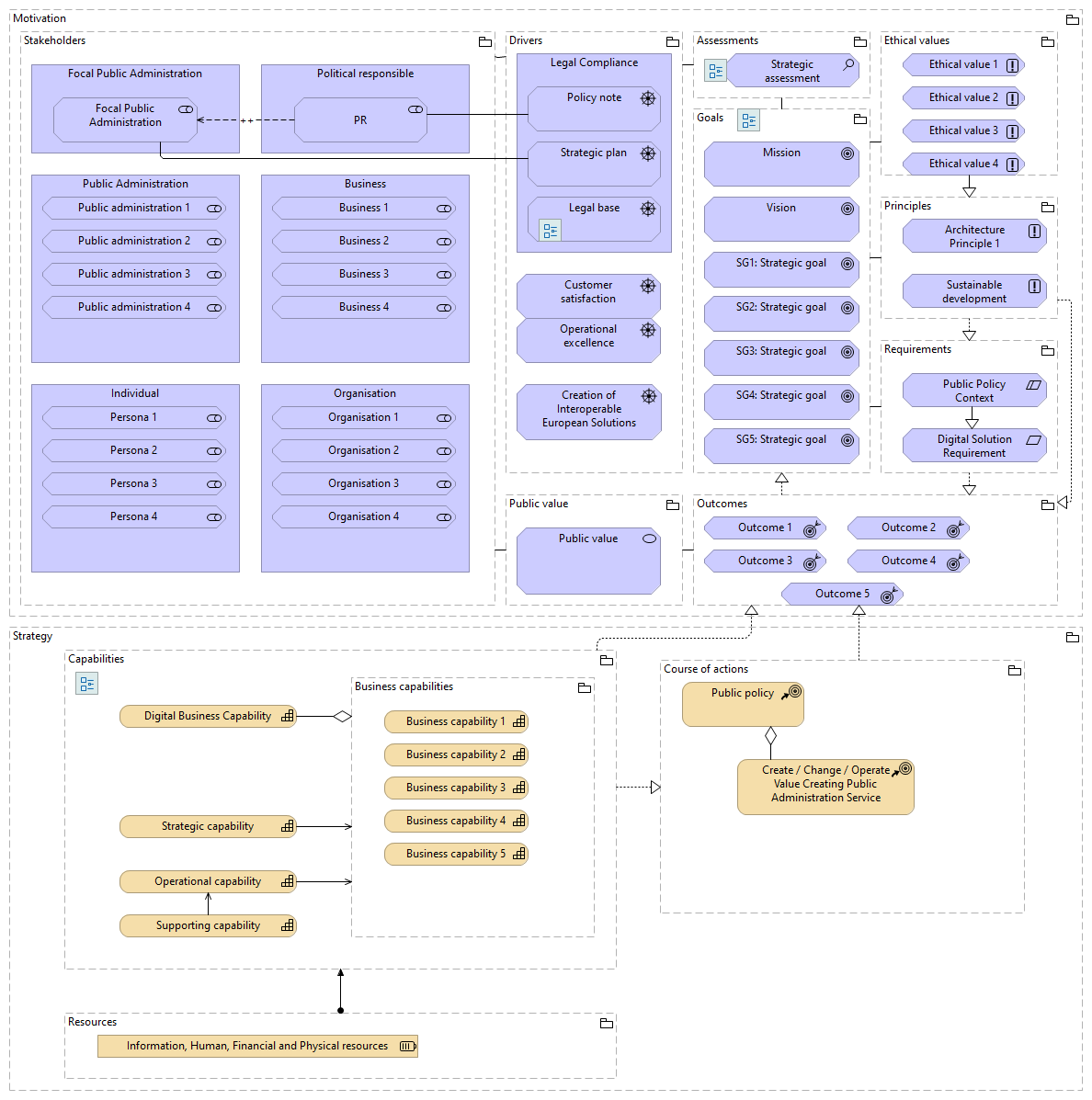Open the diagram link icon beside Strategic assessment
Viewport: 1092px width, 1100px height.
715,70
